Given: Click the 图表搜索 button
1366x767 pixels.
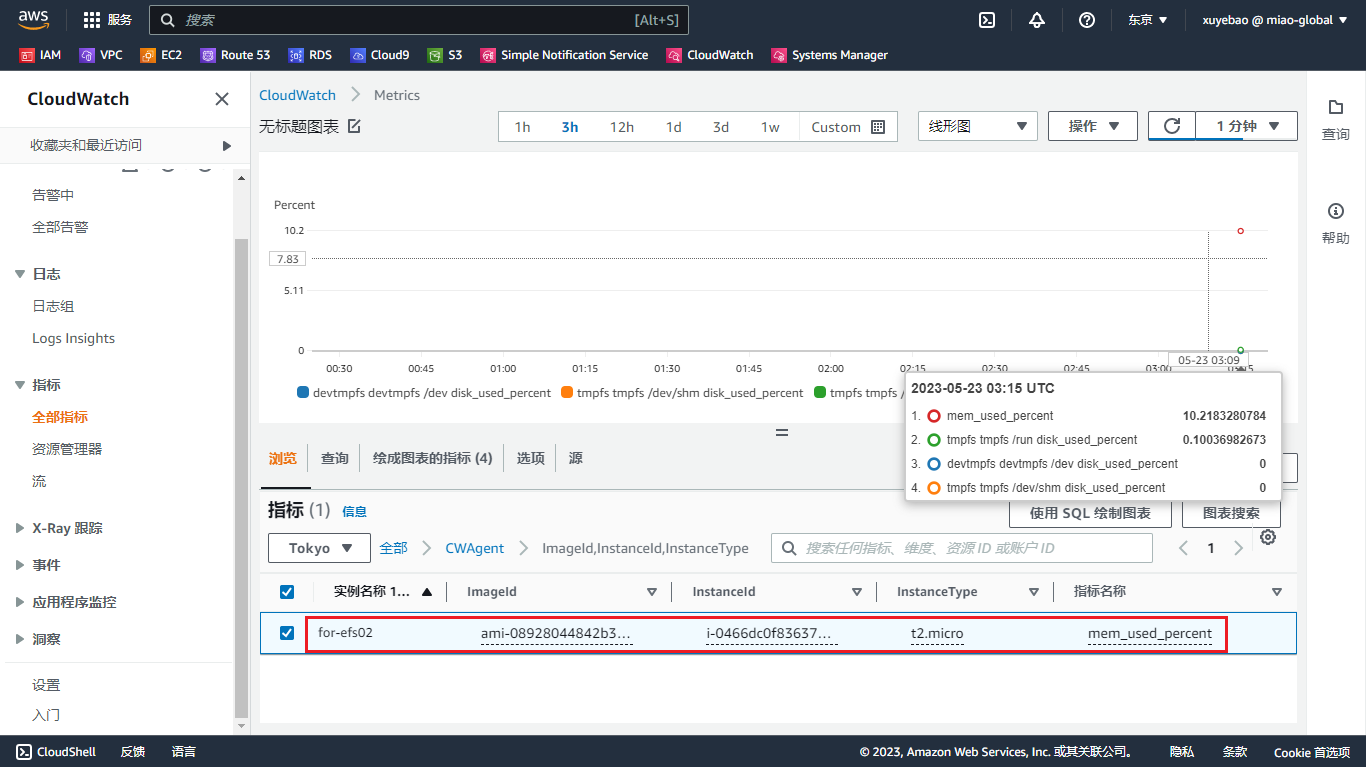Looking at the screenshot, I should [x=1231, y=513].
